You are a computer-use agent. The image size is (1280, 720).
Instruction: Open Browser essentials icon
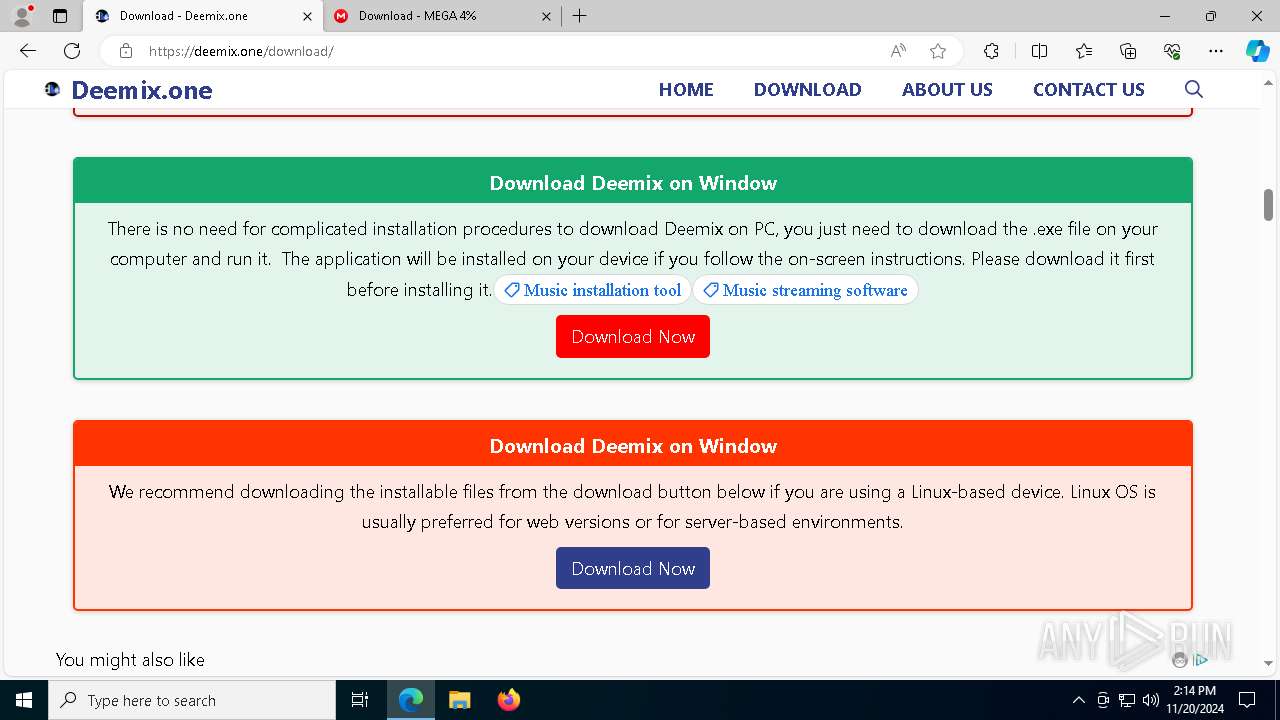tap(1172, 51)
